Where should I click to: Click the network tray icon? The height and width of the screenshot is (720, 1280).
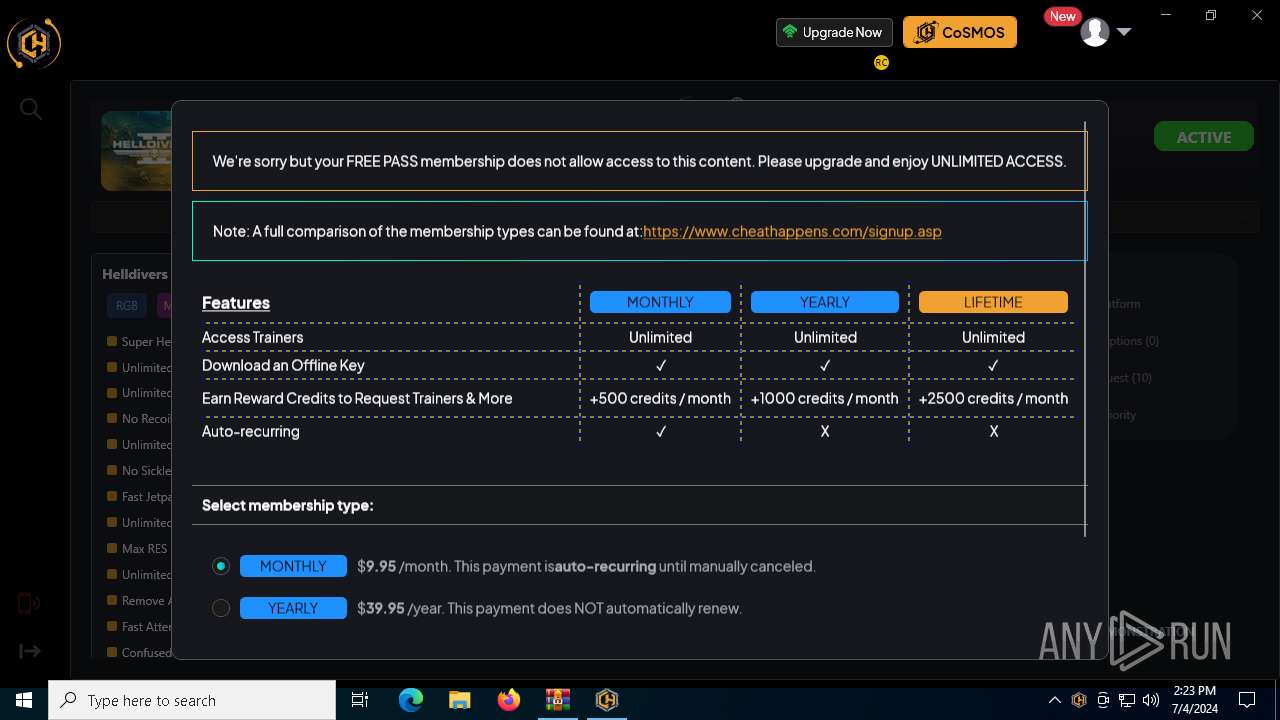click(x=1127, y=700)
